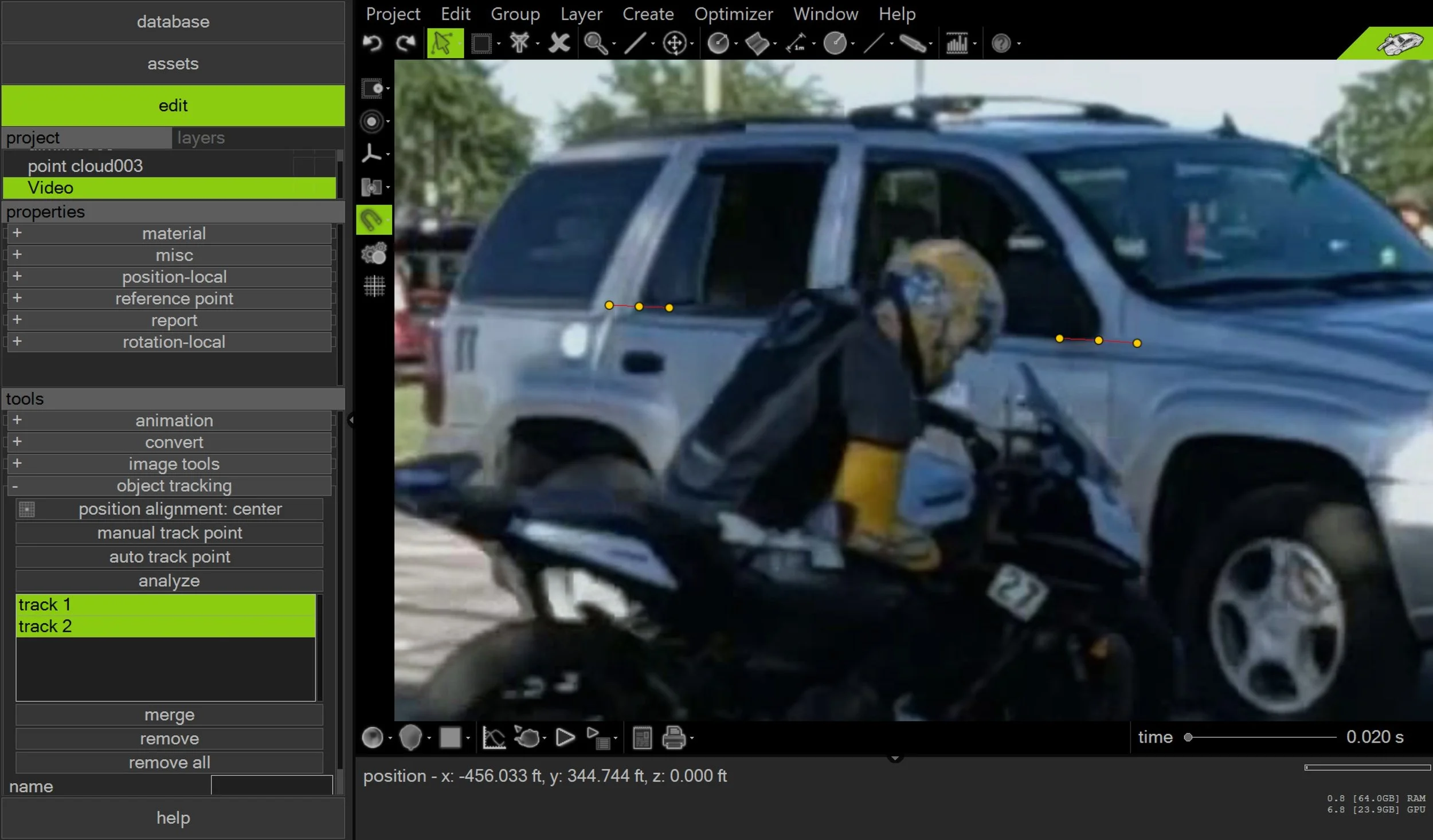The width and height of the screenshot is (1433, 840).
Task: Click the time slider handle
Action: 1188,737
